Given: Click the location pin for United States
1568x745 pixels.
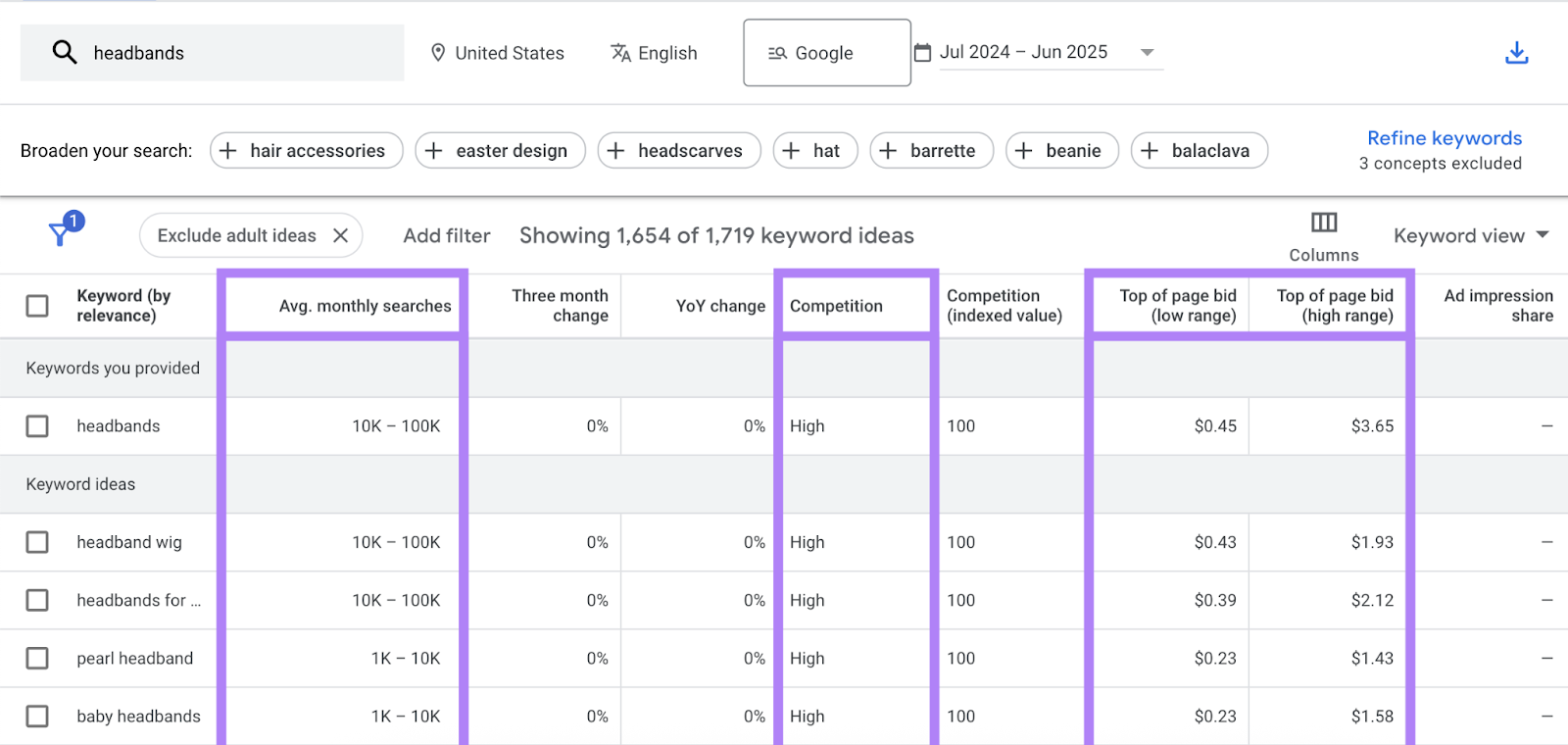Looking at the screenshot, I should click(x=438, y=53).
